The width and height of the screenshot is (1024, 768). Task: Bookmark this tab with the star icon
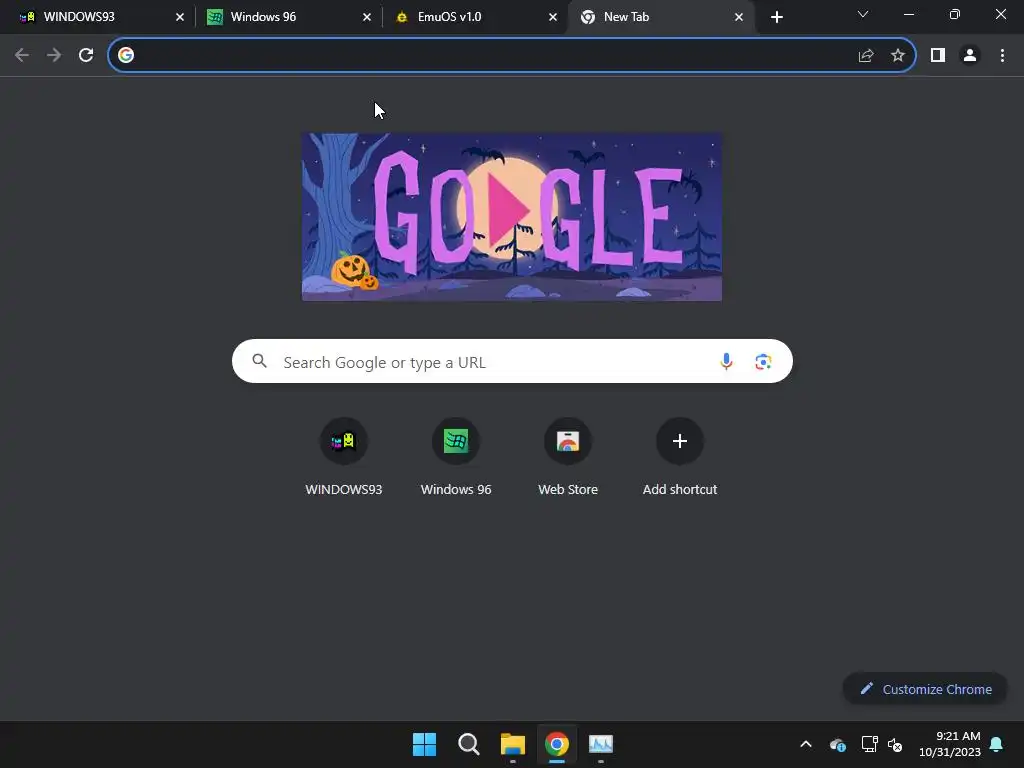coord(898,55)
